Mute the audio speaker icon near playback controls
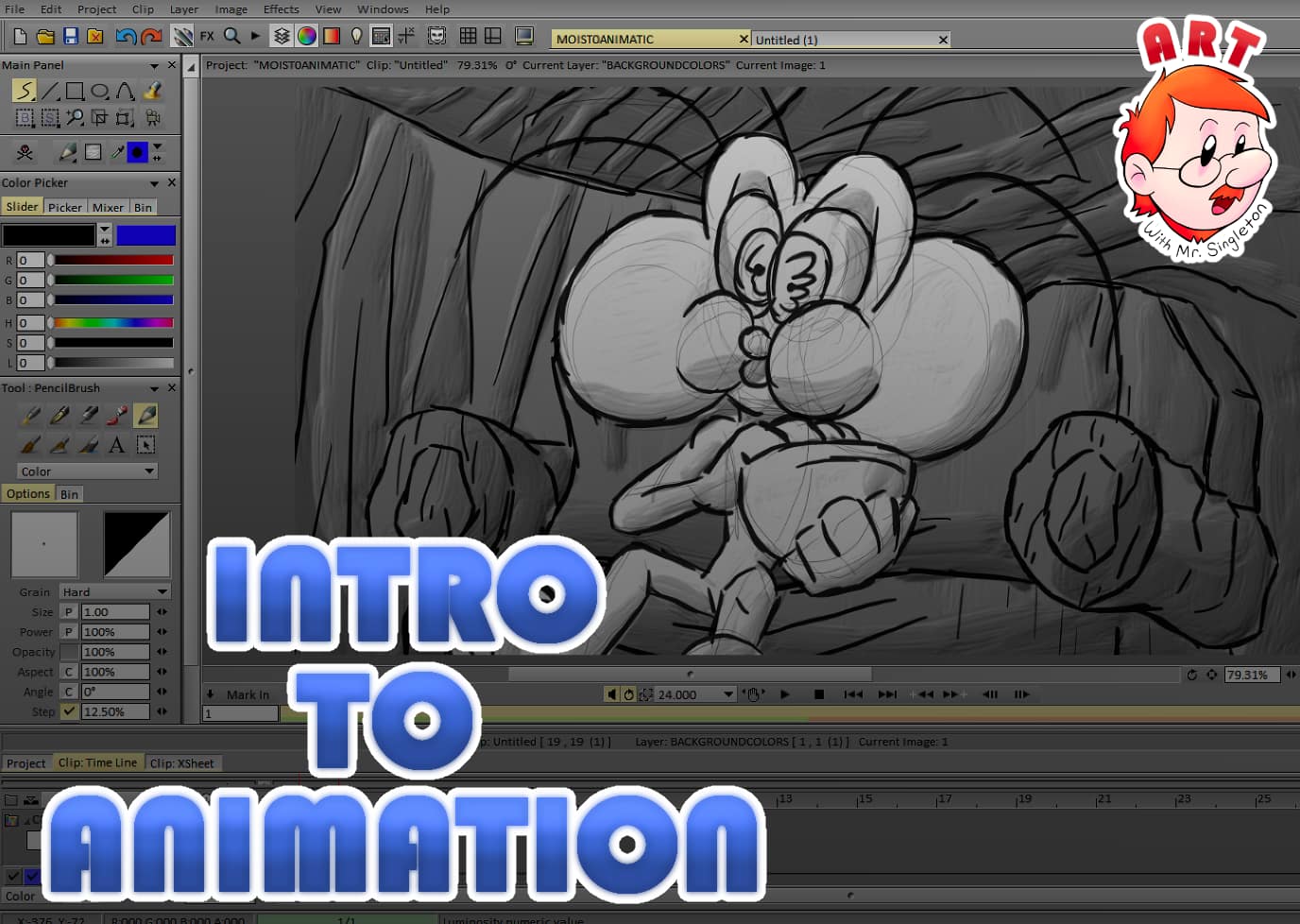The height and width of the screenshot is (924, 1300). click(x=612, y=694)
